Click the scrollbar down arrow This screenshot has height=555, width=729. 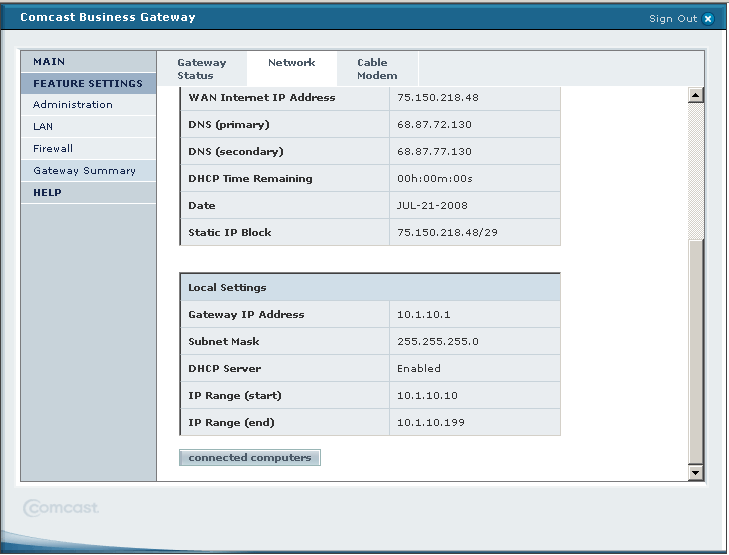click(x=696, y=473)
